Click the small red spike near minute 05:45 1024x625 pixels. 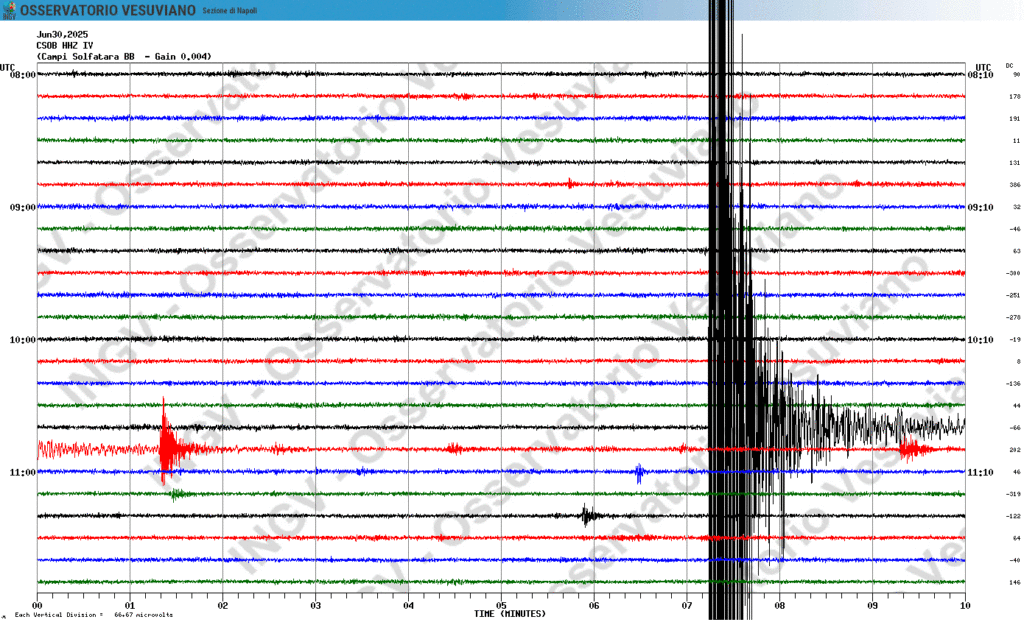tap(570, 184)
